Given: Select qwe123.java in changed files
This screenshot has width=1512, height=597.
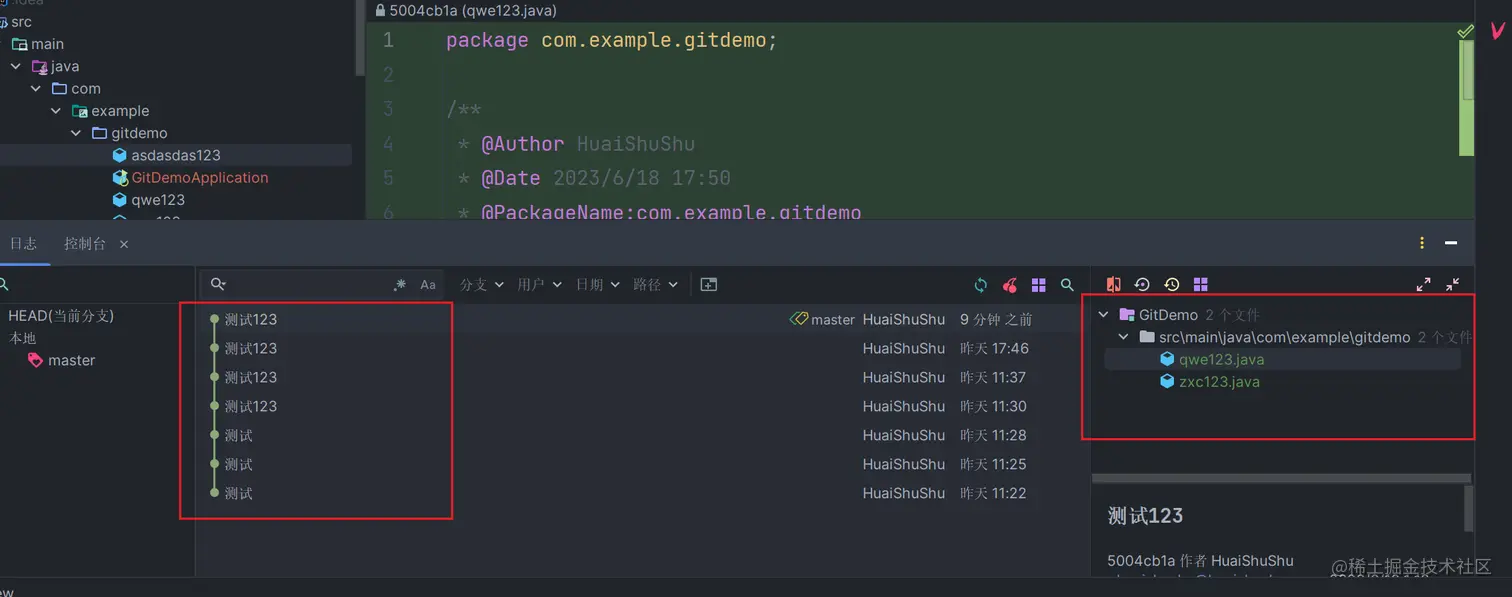Looking at the screenshot, I should 1222,359.
